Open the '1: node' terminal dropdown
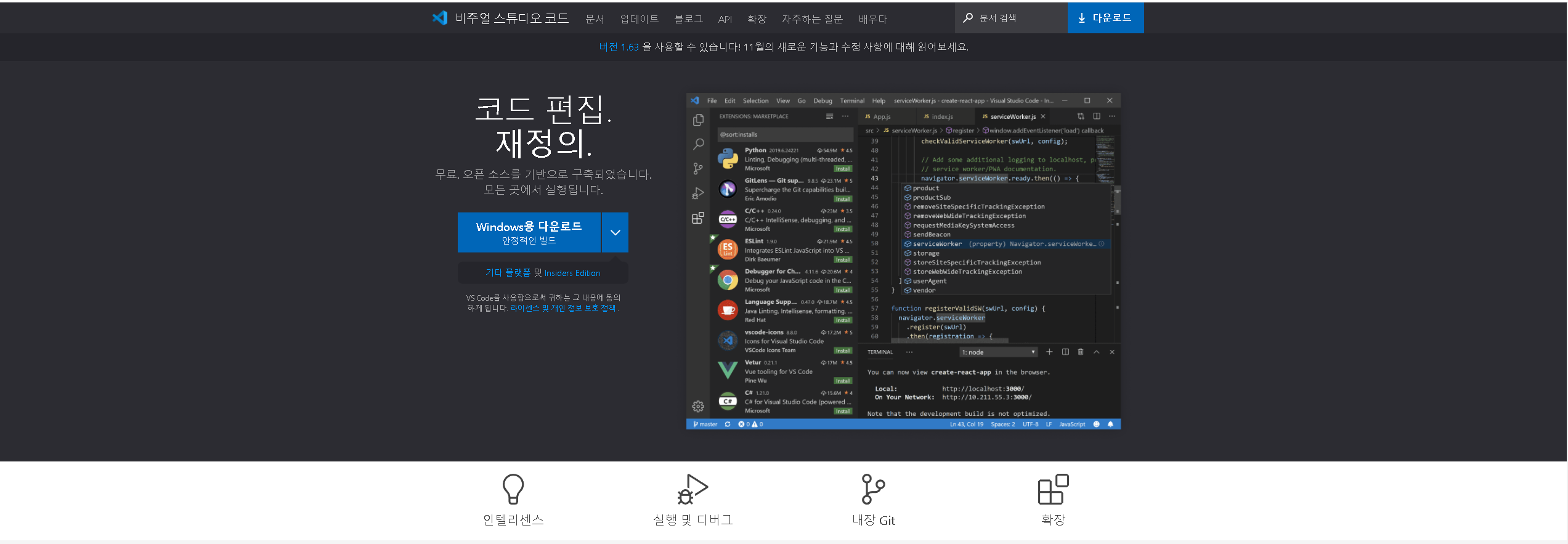This screenshot has height=544, width=1568. point(998,352)
